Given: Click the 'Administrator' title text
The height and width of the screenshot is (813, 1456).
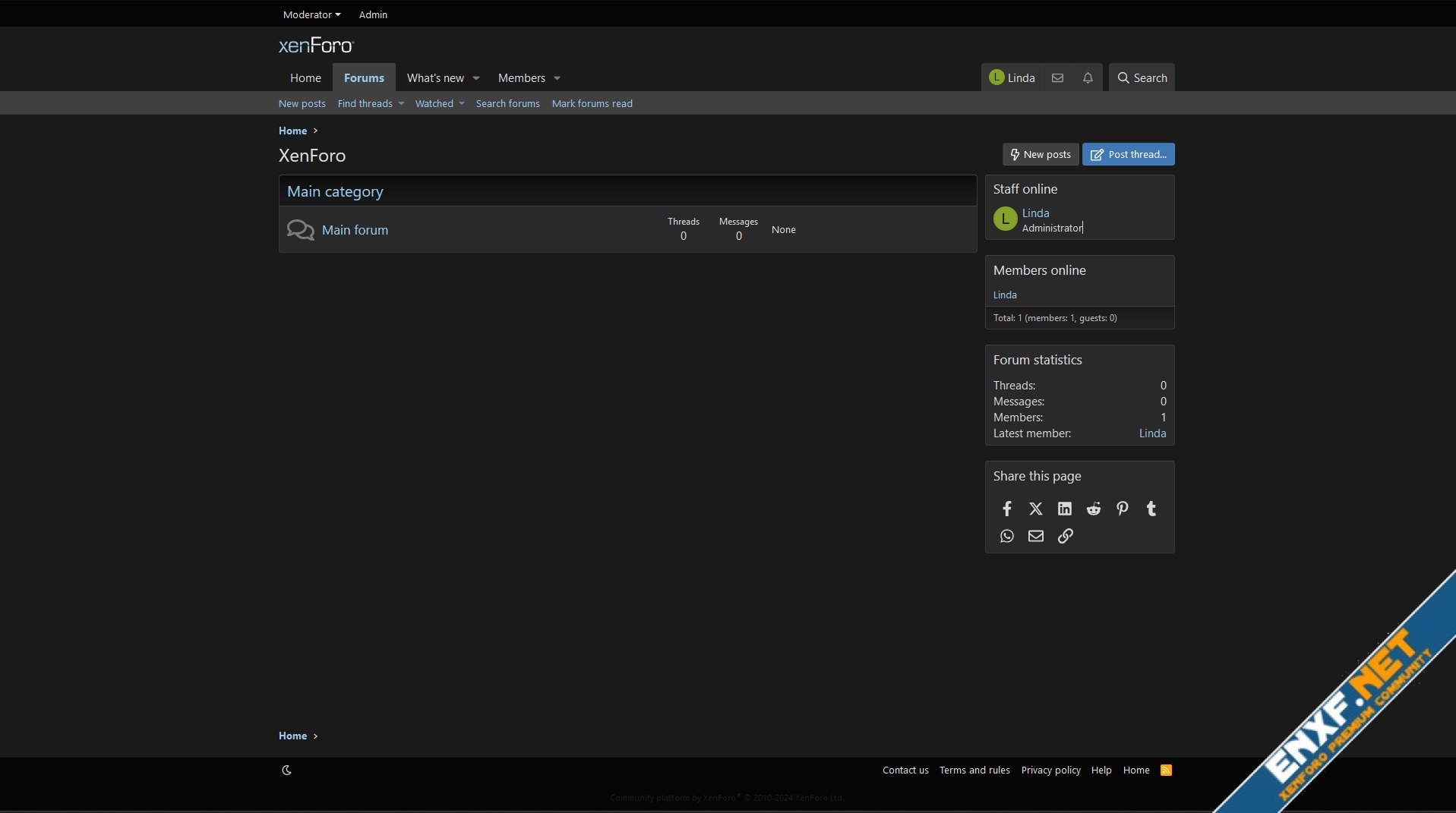Looking at the screenshot, I should [x=1052, y=228].
